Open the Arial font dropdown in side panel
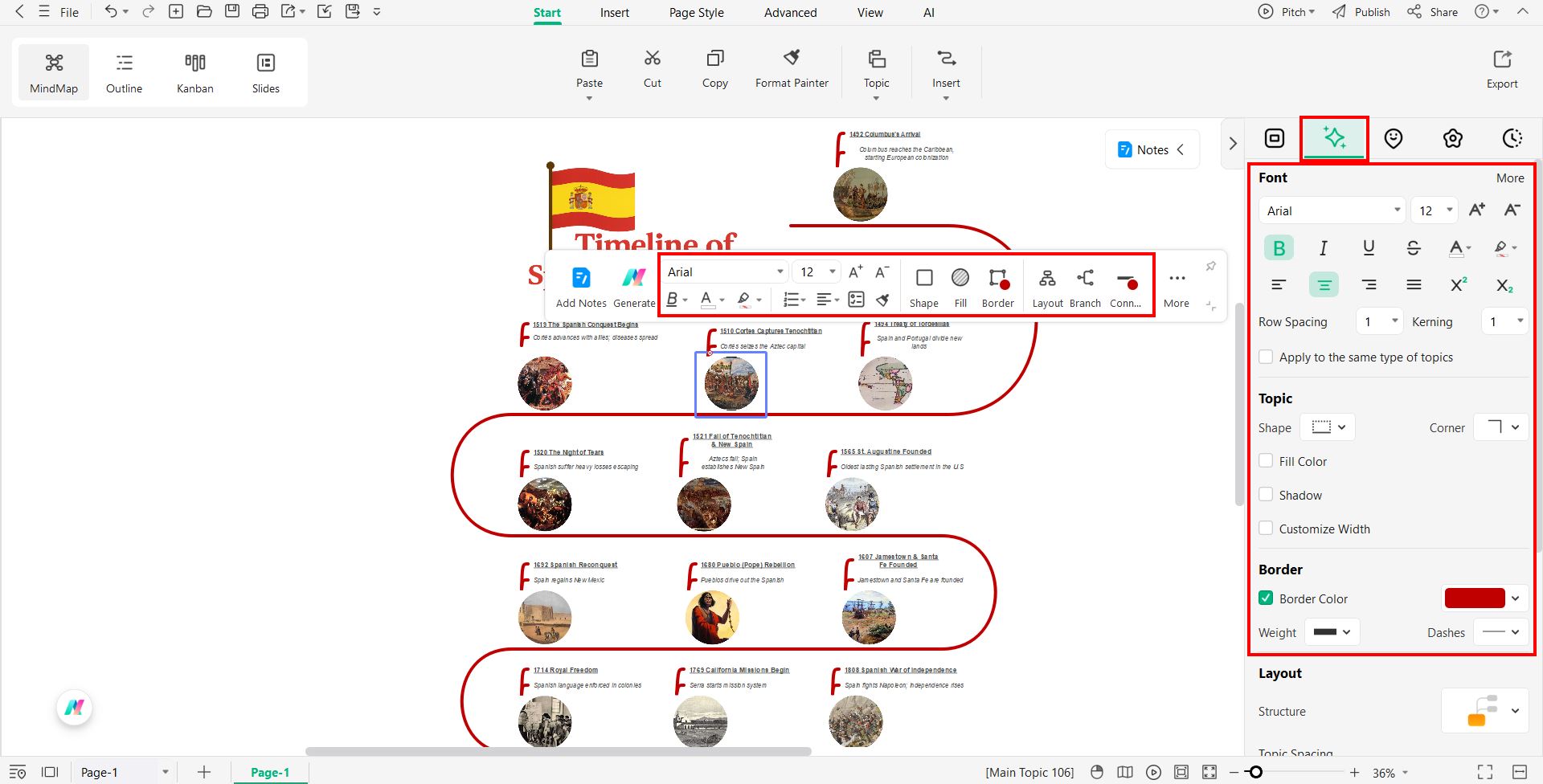Viewport: 1543px width, 784px height. [x=1332, y=210]
